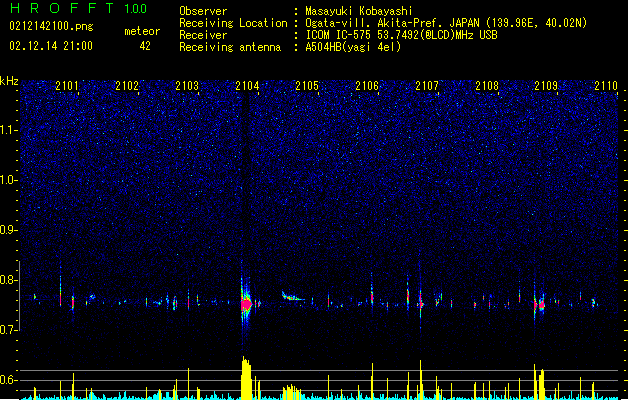Click the 2106 time marker
The width and height of the screenshot is (629, 400).
(x=367, y=85)
